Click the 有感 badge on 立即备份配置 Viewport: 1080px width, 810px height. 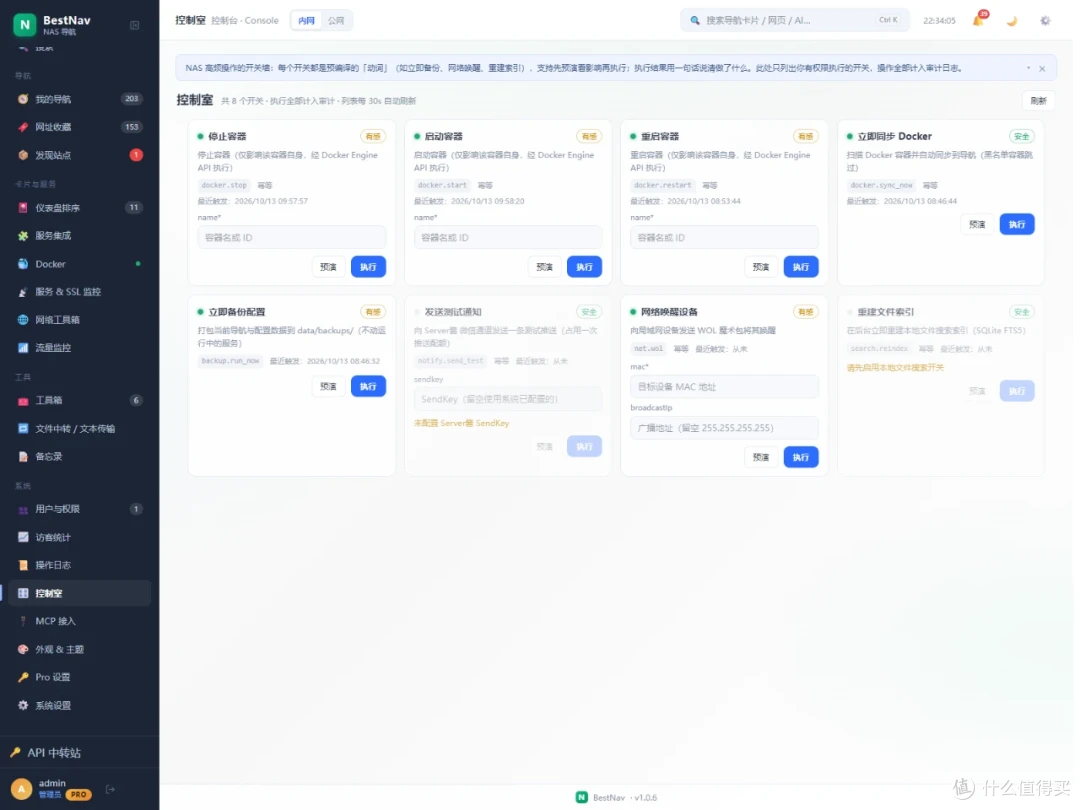click(x=373, y=312)
